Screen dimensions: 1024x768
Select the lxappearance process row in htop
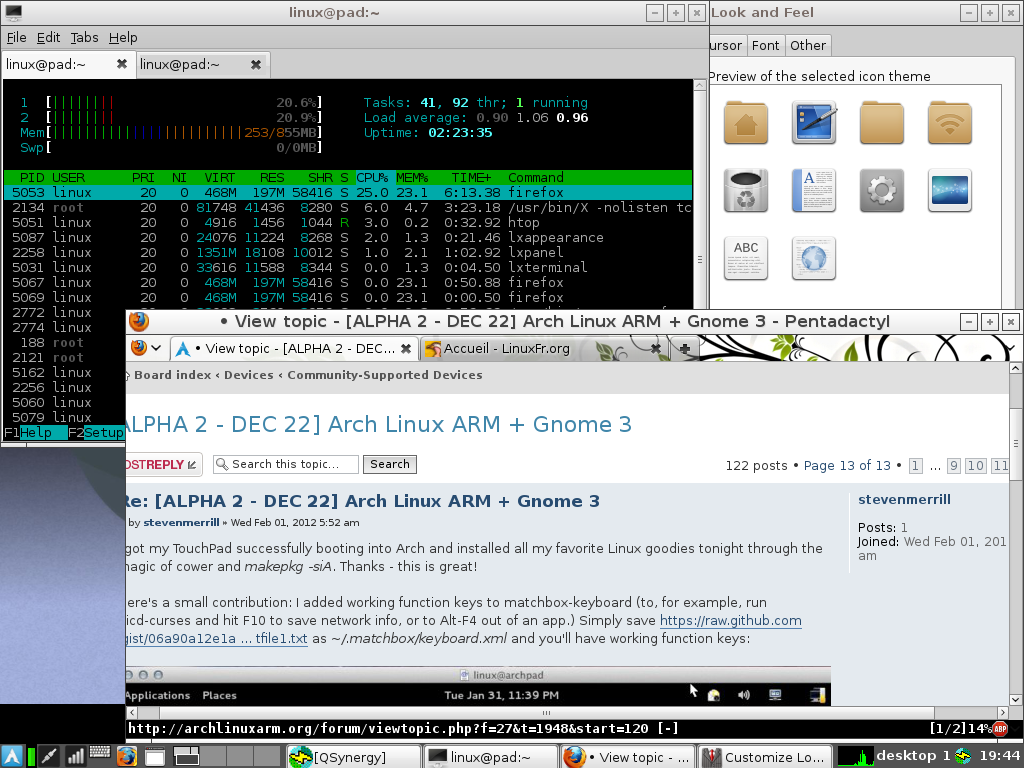tap(348, 238)
